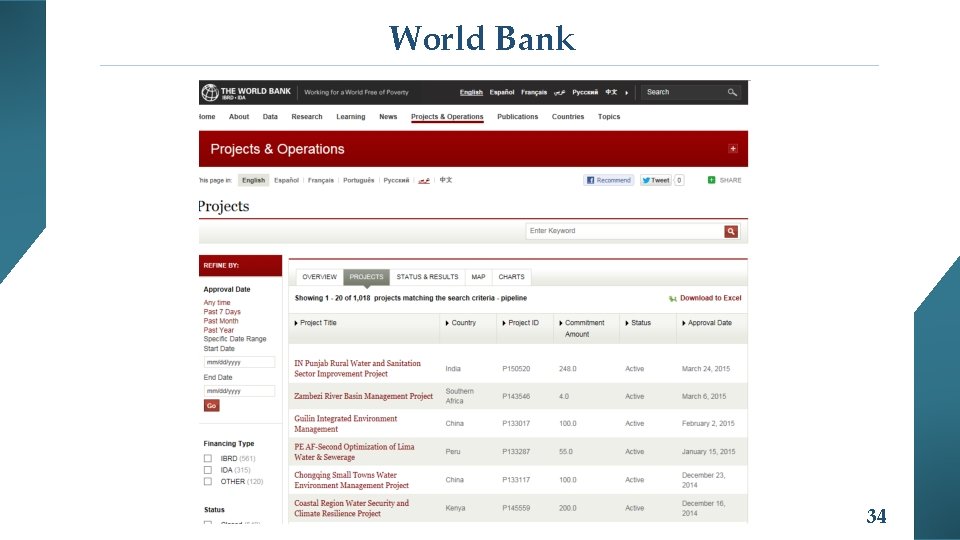This screenshot has height=540, width=960.
Task: Sort by Status column
Action: 638,323
